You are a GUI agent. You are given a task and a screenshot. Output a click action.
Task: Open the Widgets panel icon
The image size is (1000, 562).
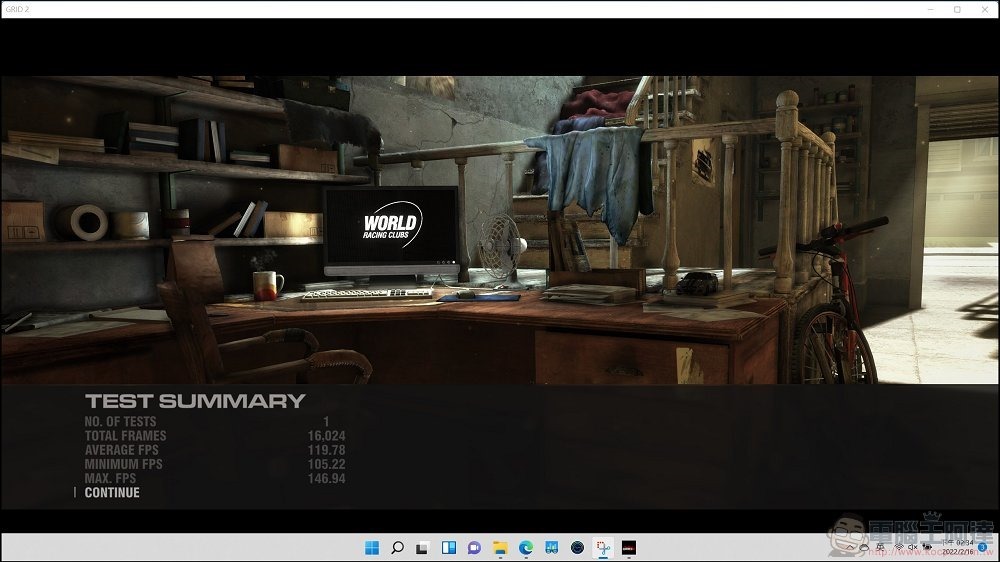click(x=449, y=547)
